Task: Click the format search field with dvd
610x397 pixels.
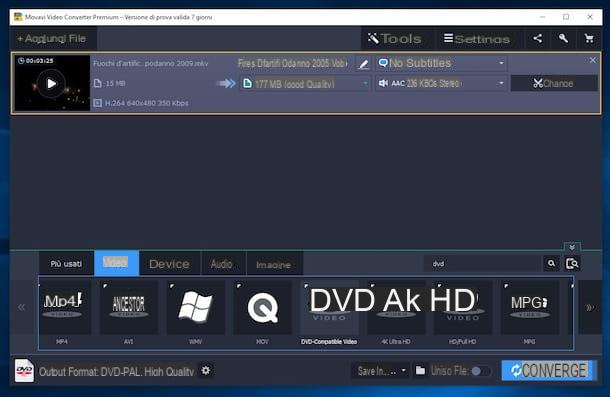Action: click(x=482, y=263)
